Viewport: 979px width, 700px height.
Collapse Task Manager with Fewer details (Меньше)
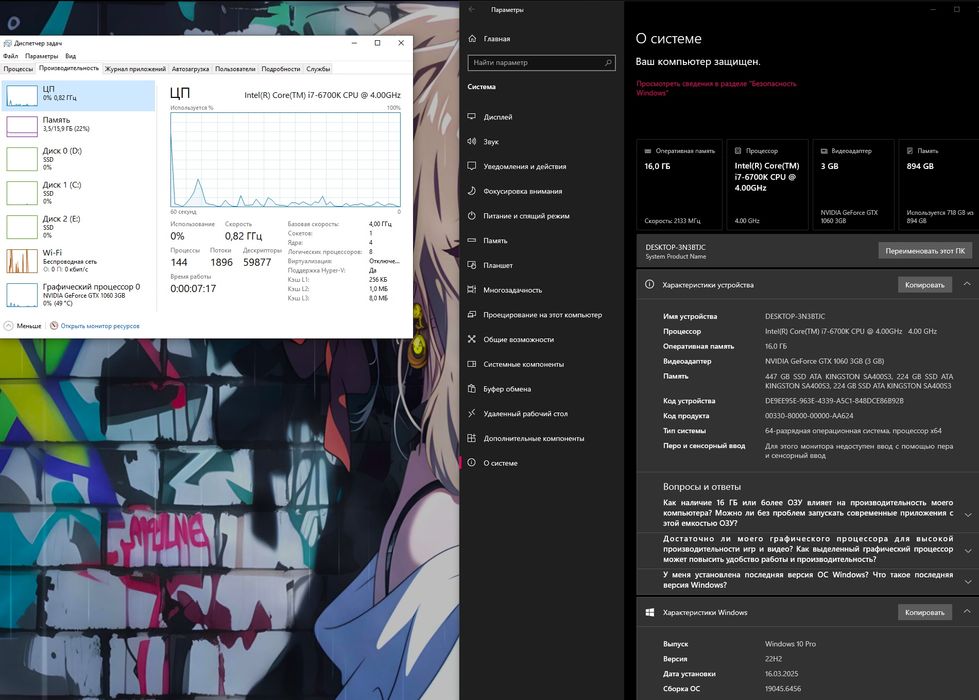point(22,326)
